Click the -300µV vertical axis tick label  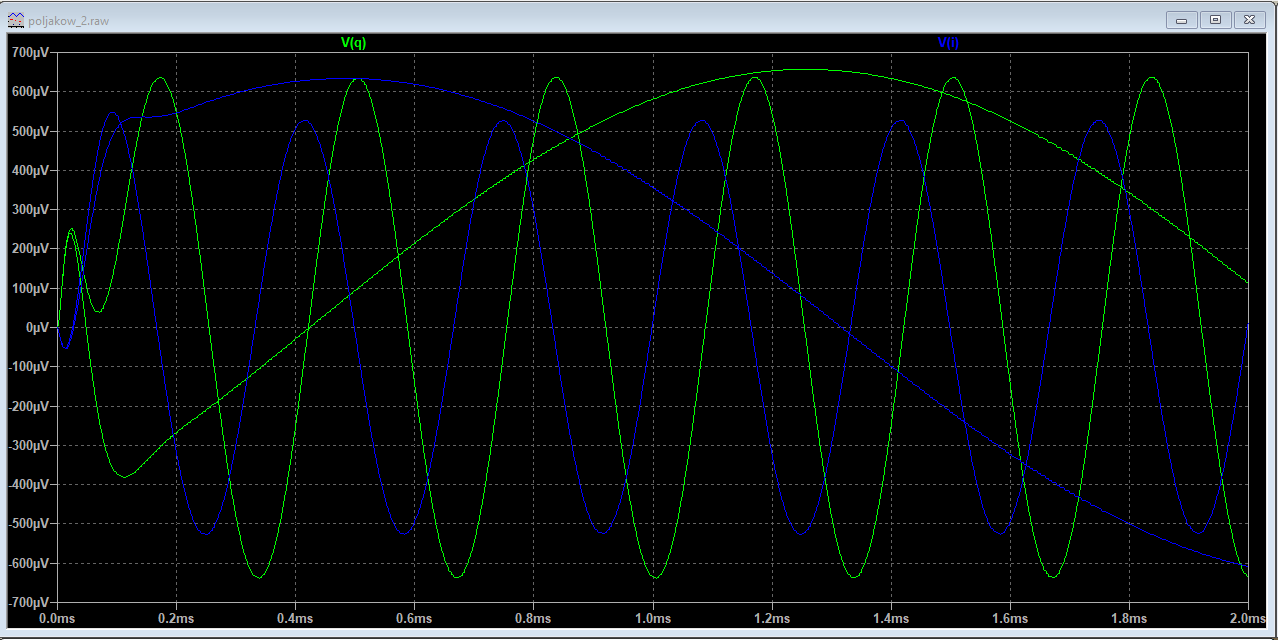[28, 446]
